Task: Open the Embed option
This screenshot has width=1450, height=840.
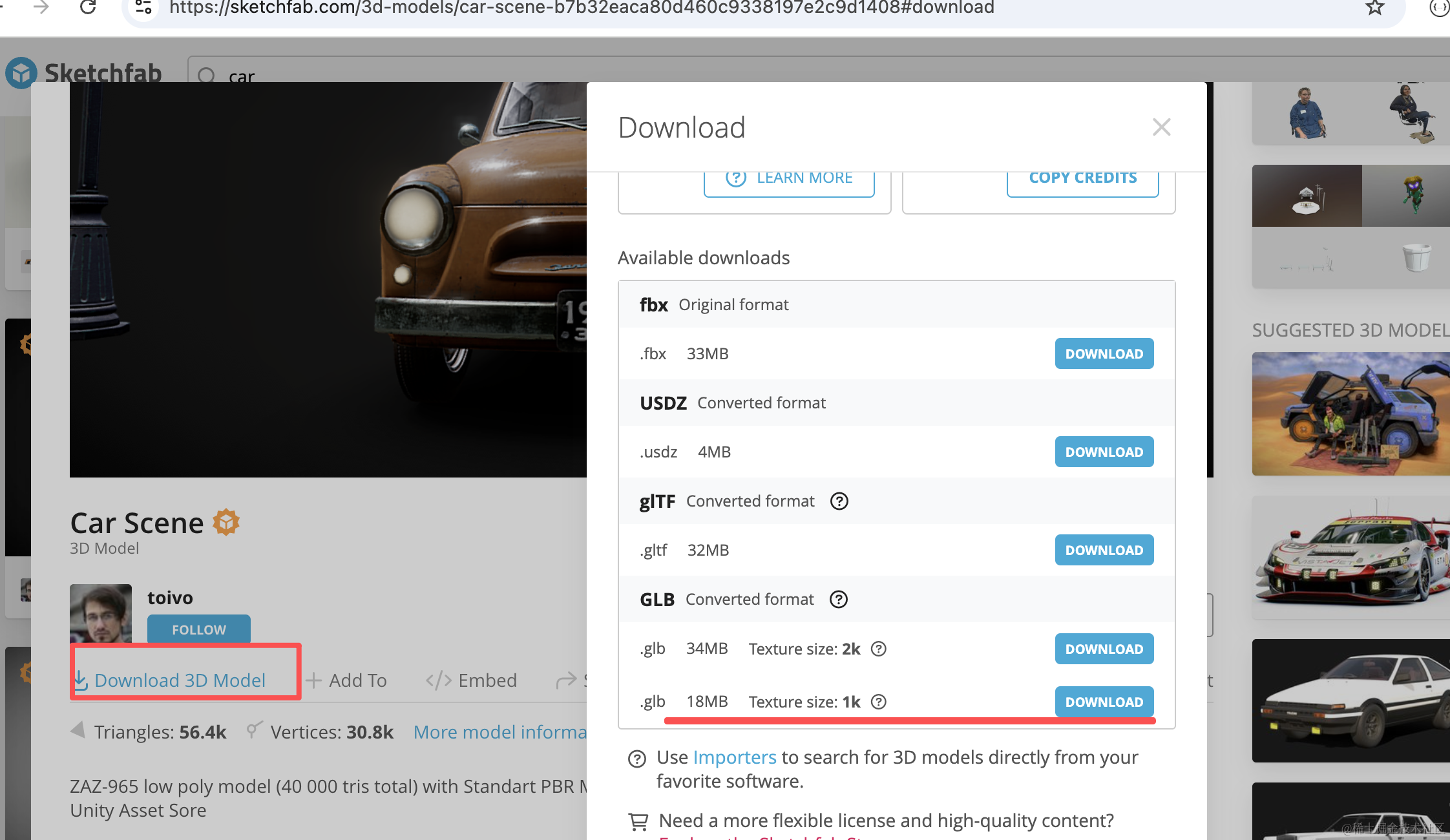Action: [471, 680]
